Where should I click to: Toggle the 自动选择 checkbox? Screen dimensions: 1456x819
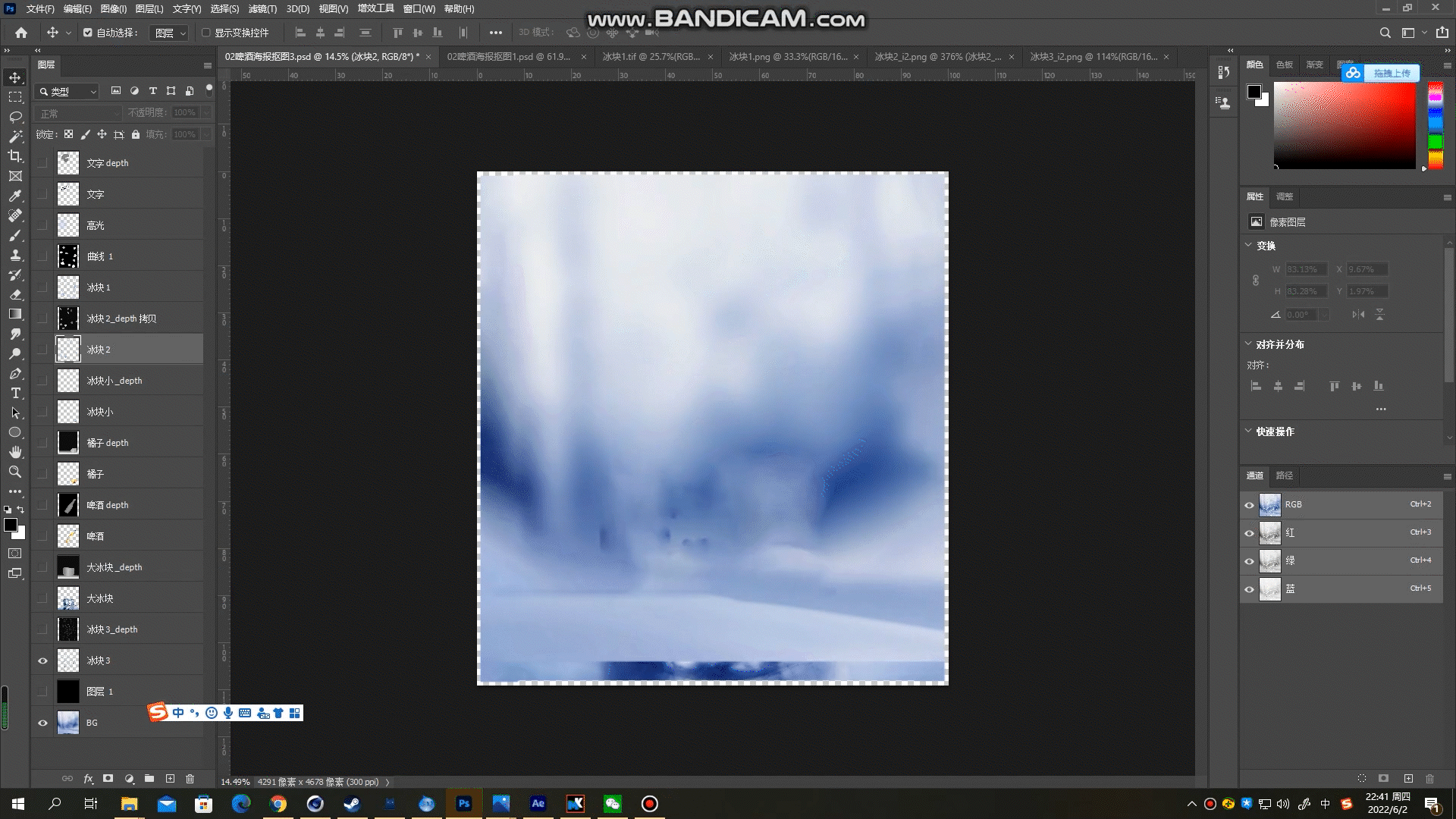pyautogui.click(x=88, y=33)
